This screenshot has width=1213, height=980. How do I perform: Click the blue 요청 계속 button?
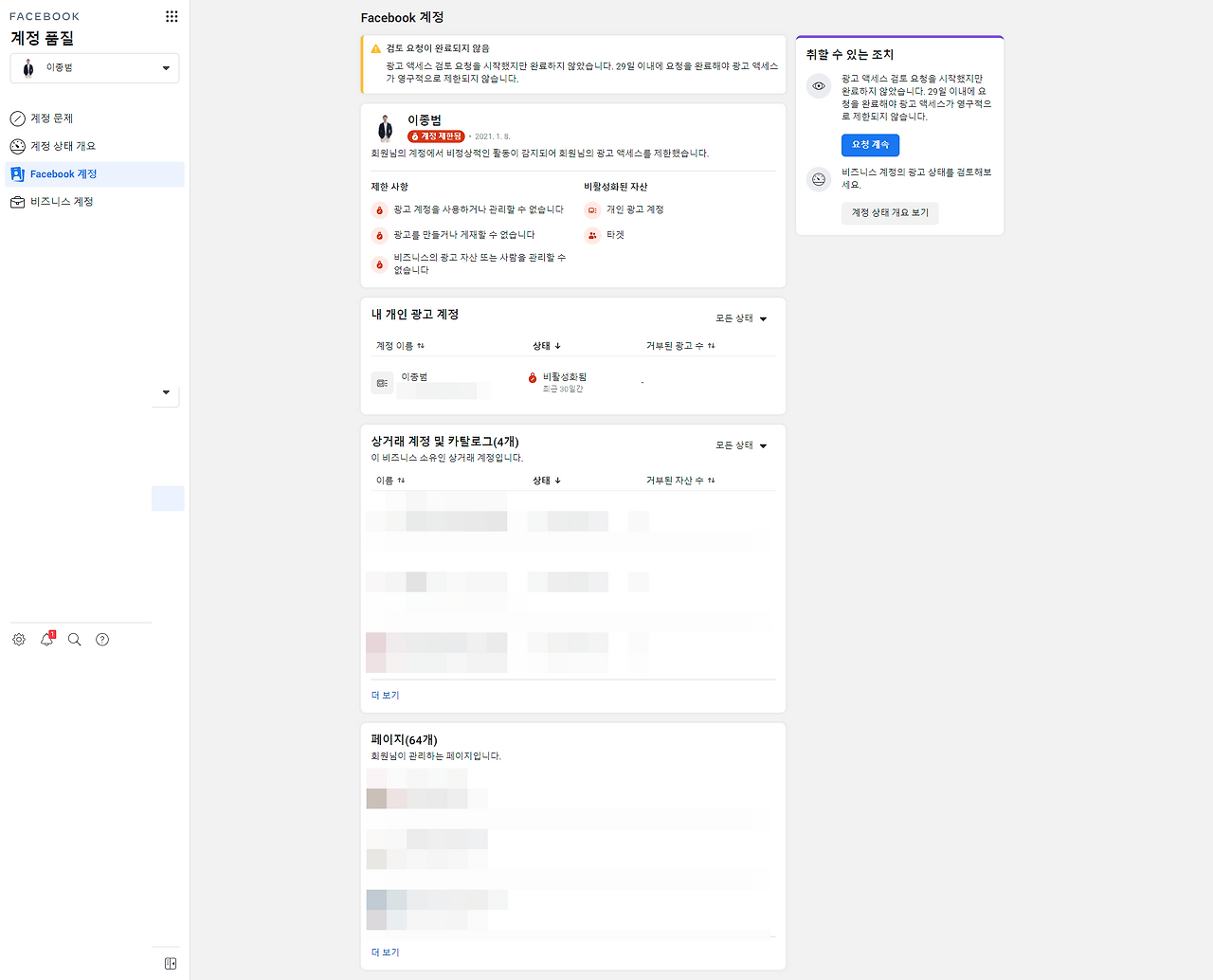click(x=870, y=145)
